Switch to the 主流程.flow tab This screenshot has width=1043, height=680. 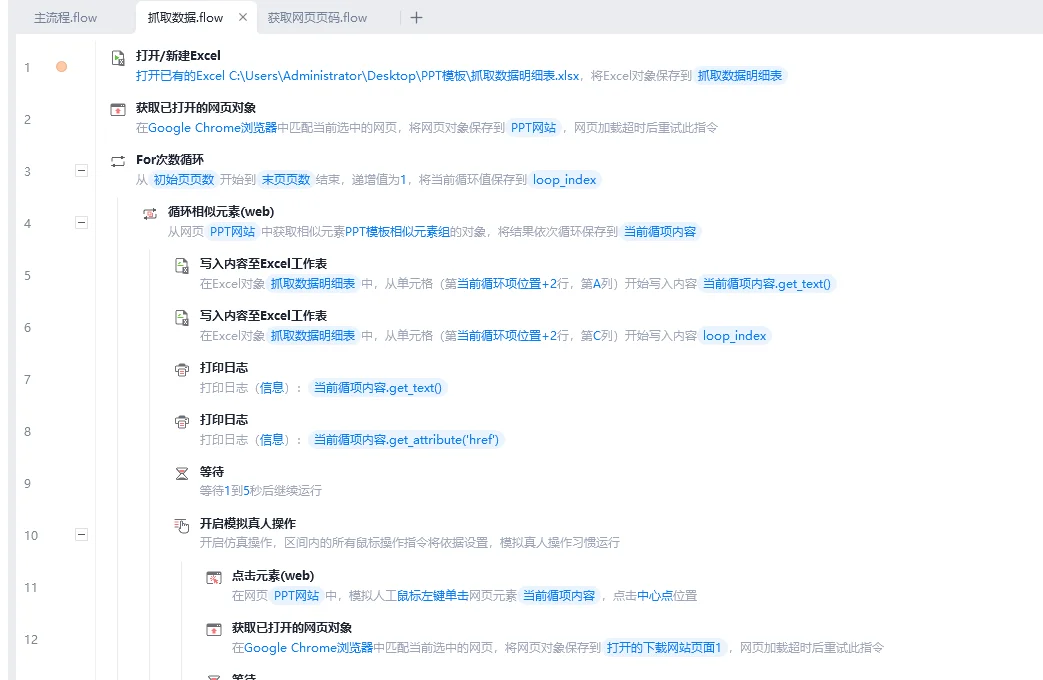tap(64, 17)
